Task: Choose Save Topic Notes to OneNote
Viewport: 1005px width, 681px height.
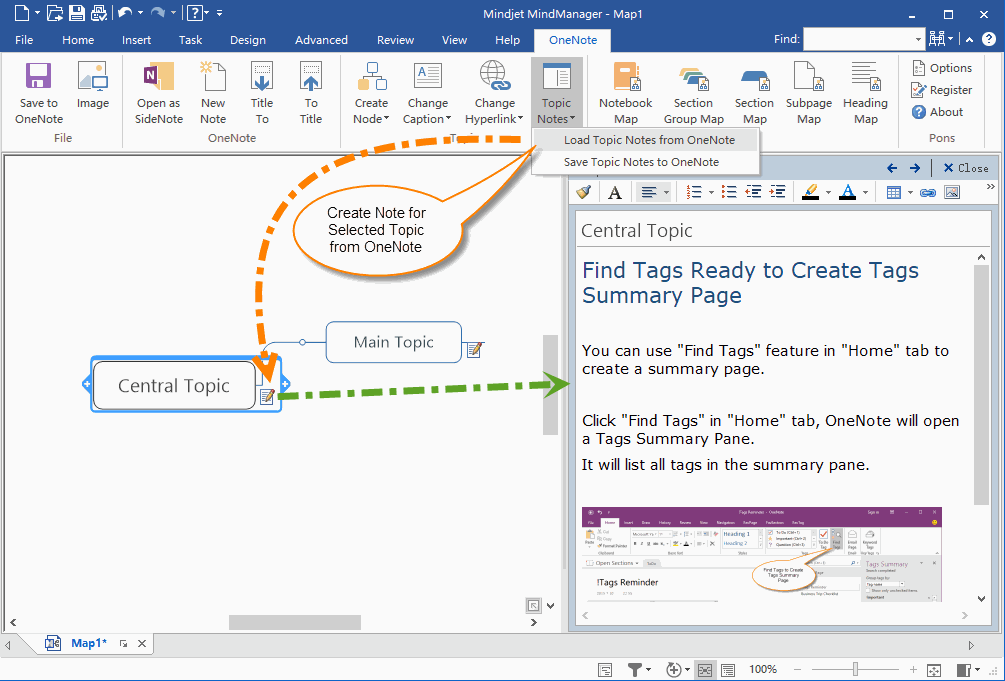Action: (645, 162)
